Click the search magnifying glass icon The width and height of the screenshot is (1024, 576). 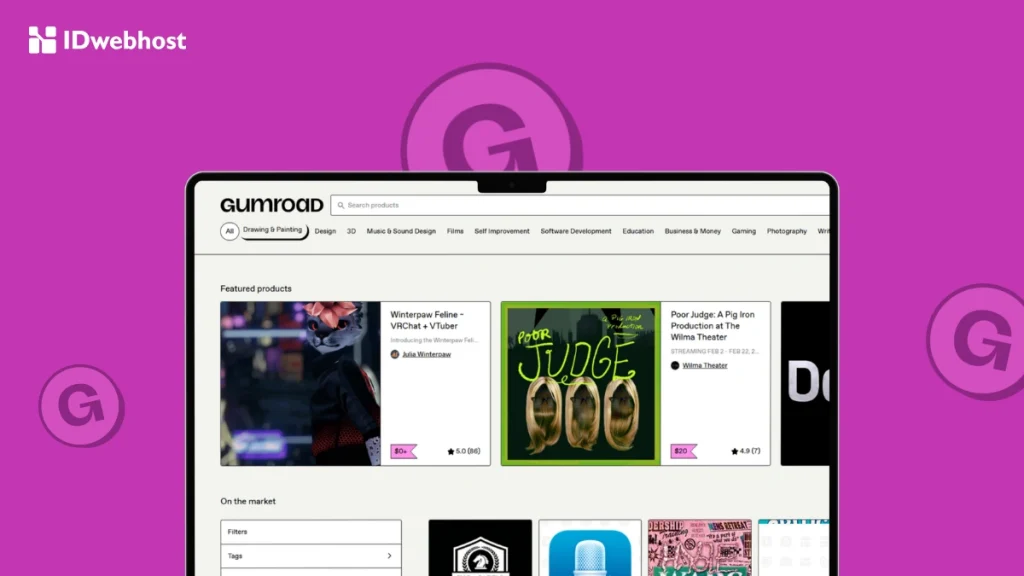[x=340, y=205]
